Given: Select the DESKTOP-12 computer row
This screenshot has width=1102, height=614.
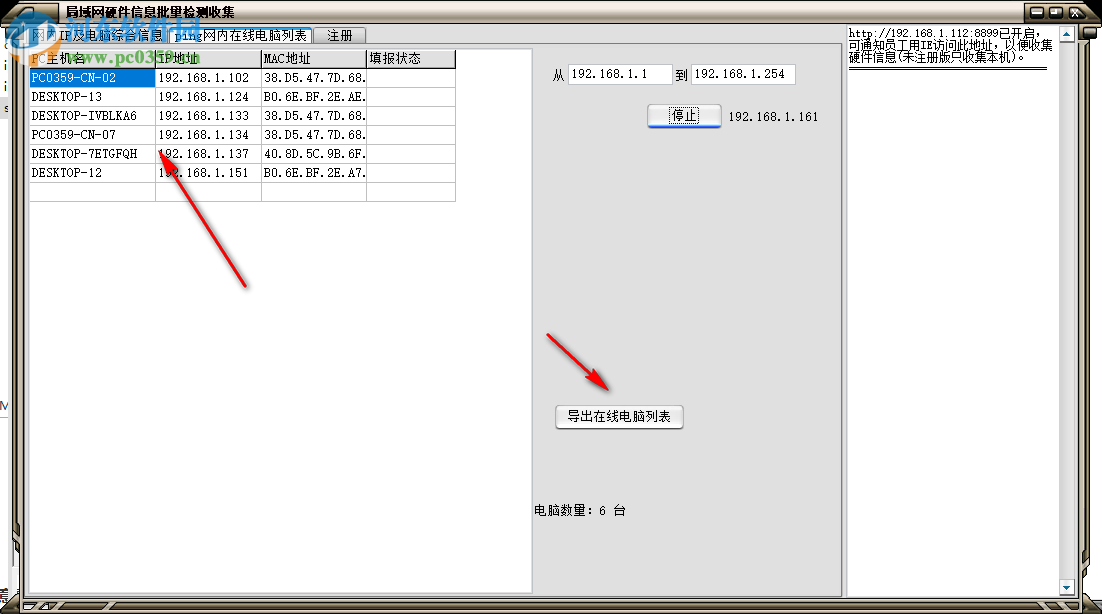Looking at the screenshot, I should [x=90, y=172].
